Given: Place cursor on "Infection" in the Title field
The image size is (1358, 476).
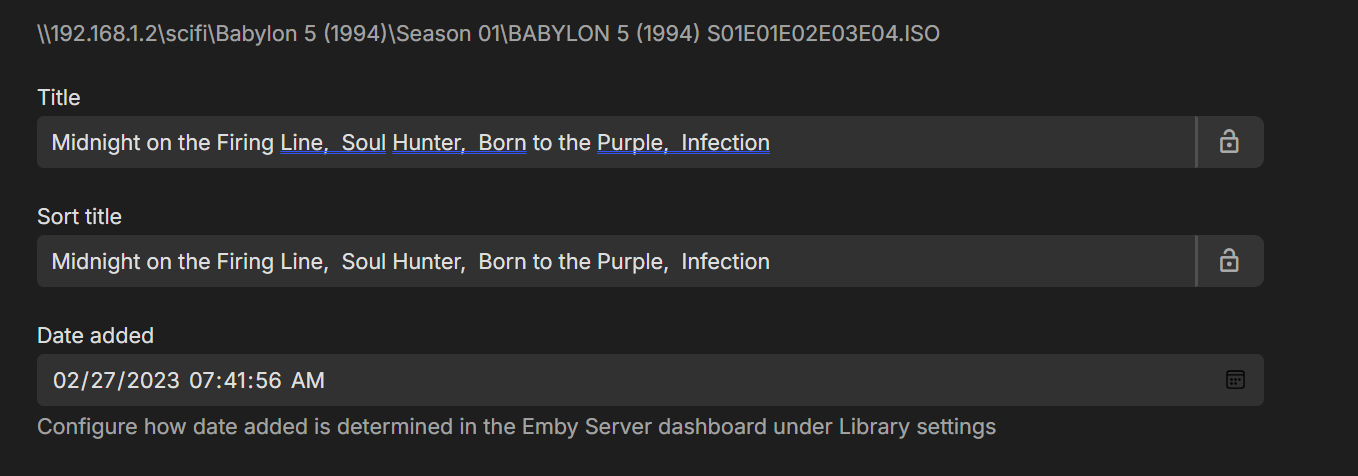Looking at the screenshot, I should coord(725,143).
